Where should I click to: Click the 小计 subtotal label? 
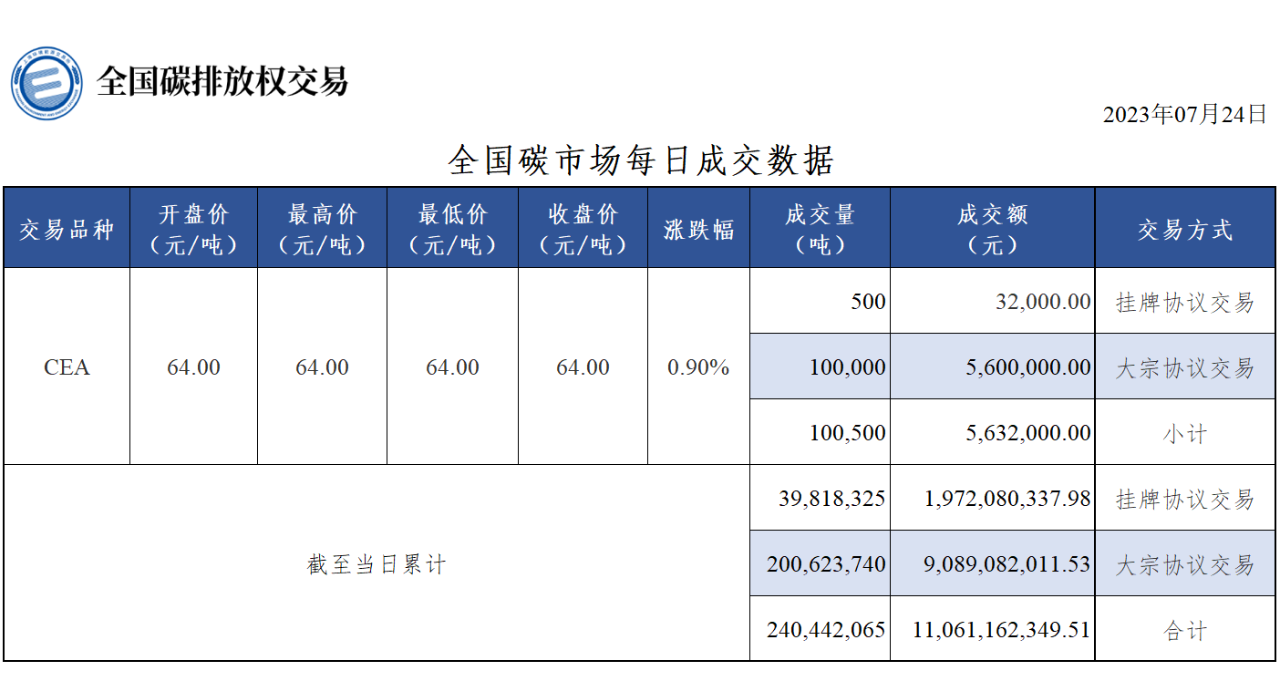[1185, 434]
